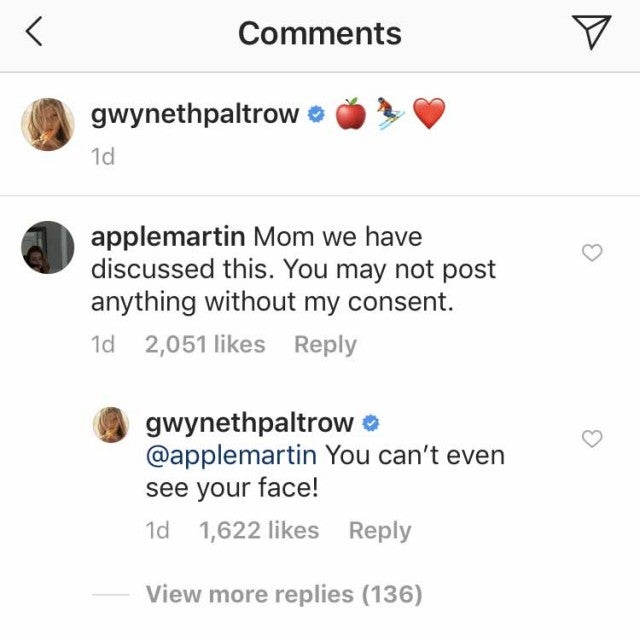Open the applemartin username link
The height and width of the screenshot is (640, 640).
[168, 238]
